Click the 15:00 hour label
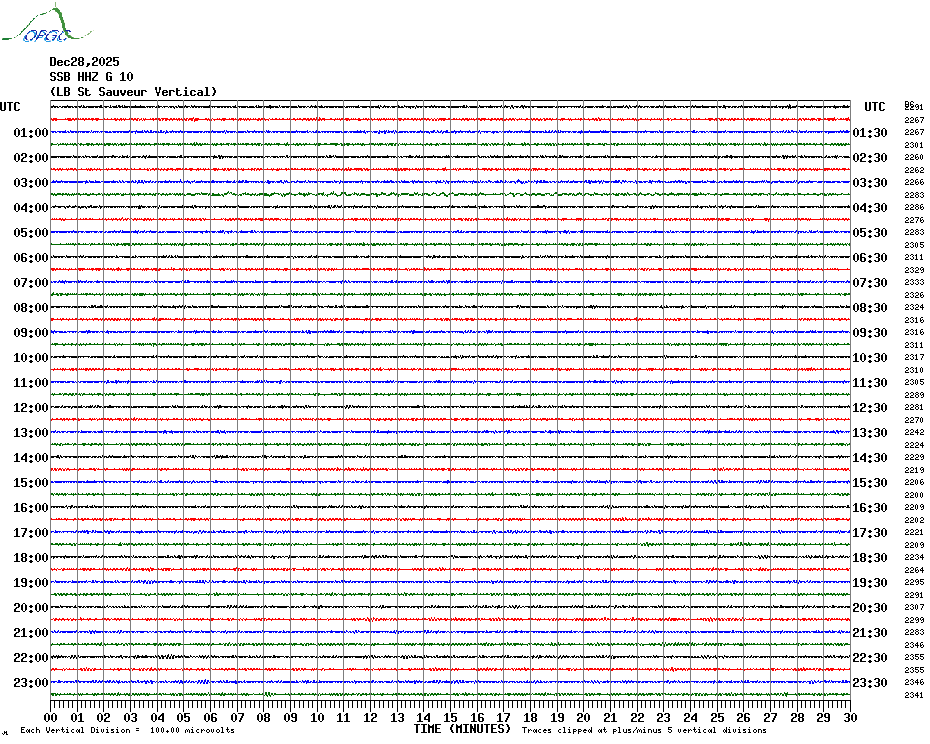Screen dimensions: 930x744 [31, 482]
